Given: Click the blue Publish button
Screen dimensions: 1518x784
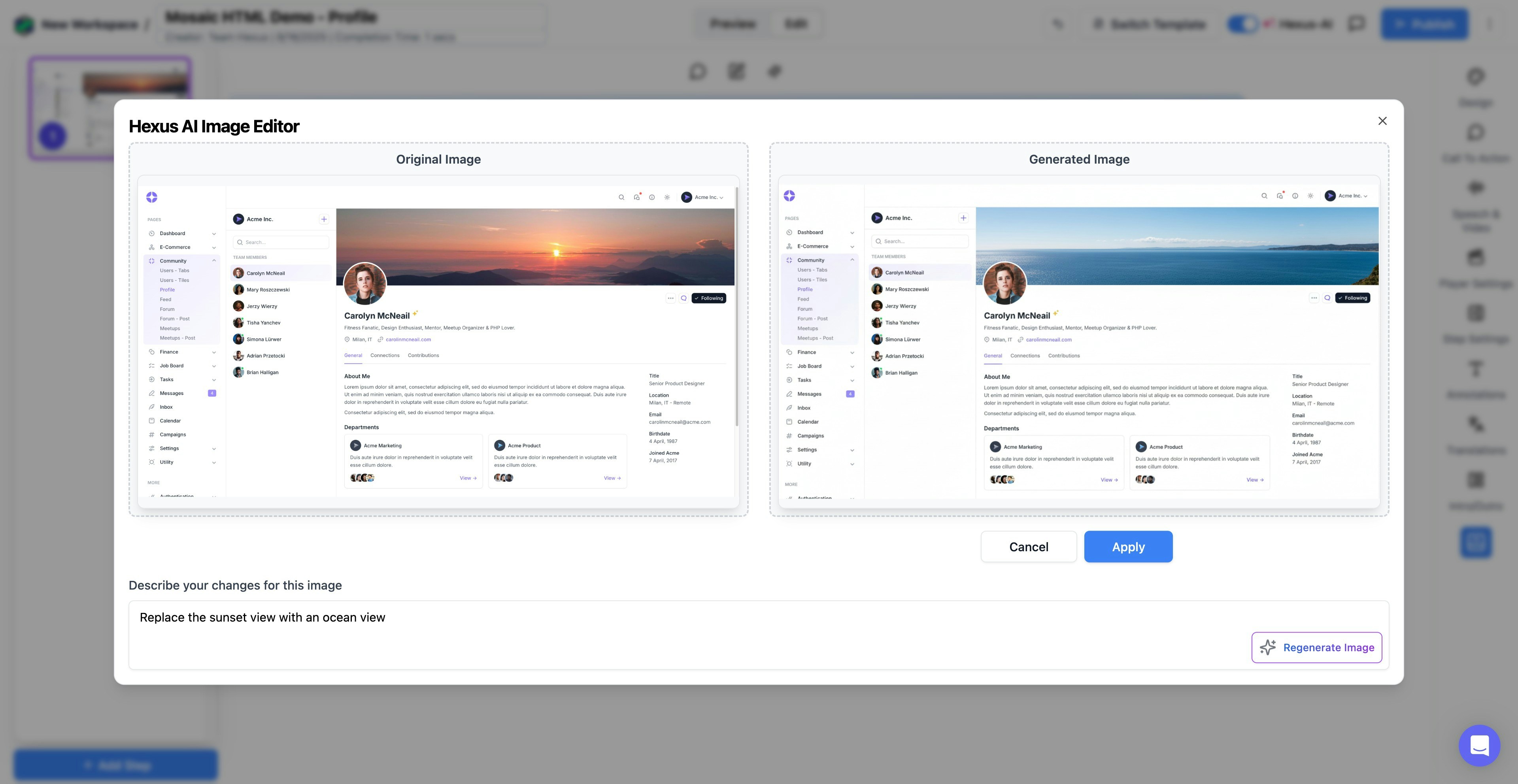Looking at the screenshot, I should [x=1424, y=24].
